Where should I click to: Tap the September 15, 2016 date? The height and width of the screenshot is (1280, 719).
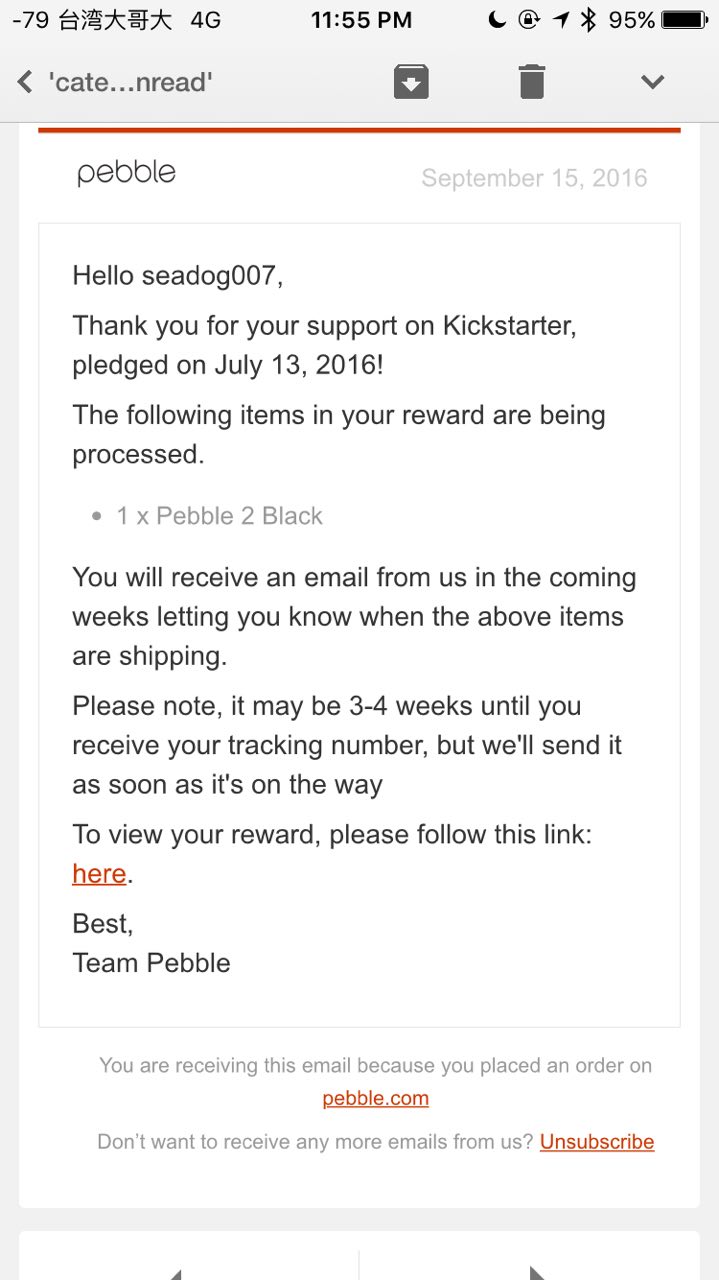tap(534, 178)
